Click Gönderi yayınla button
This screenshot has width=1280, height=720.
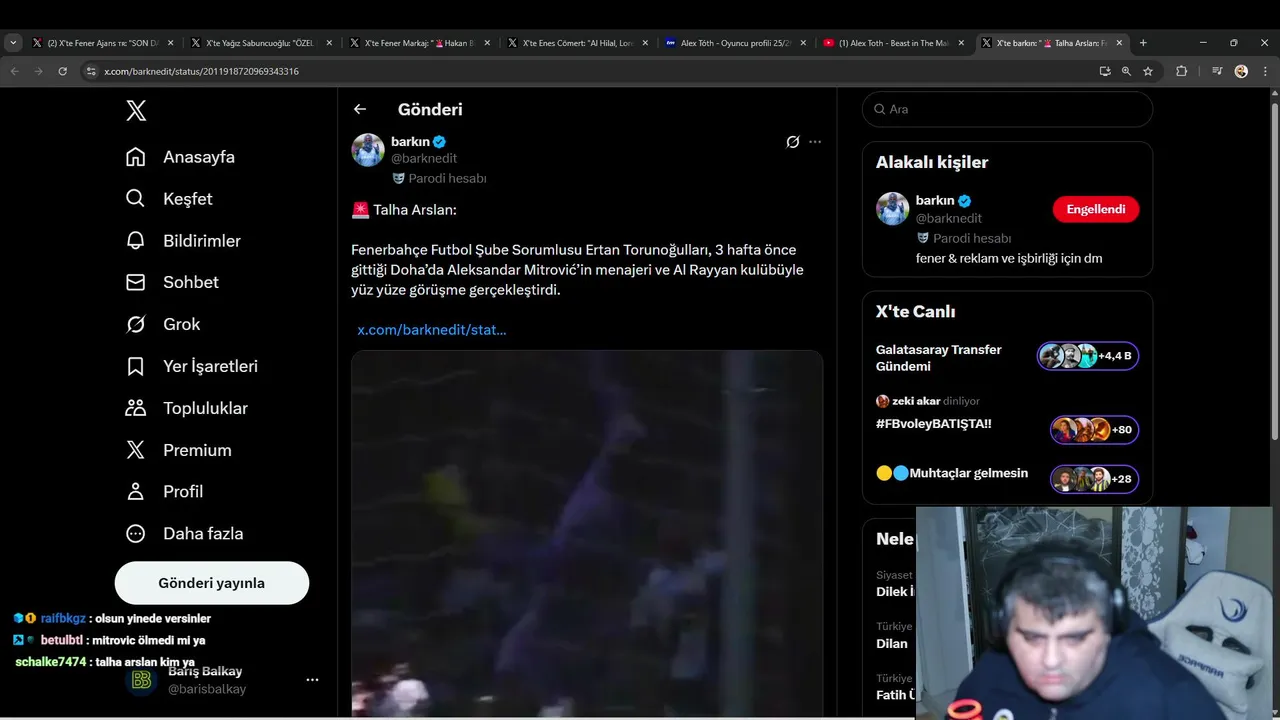click(212, 583)
